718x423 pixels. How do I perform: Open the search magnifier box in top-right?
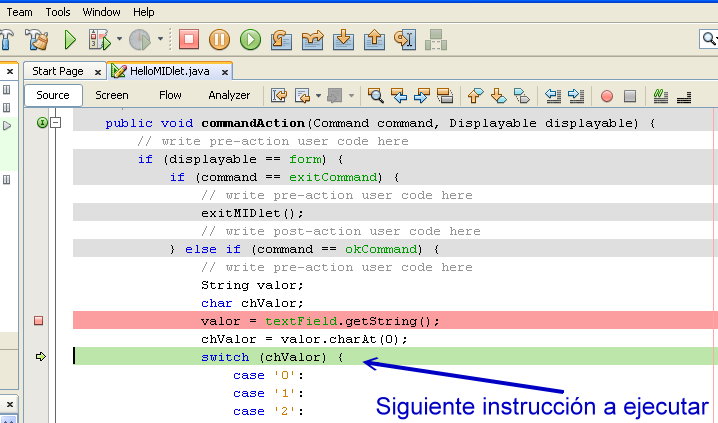tap(708, 39)
